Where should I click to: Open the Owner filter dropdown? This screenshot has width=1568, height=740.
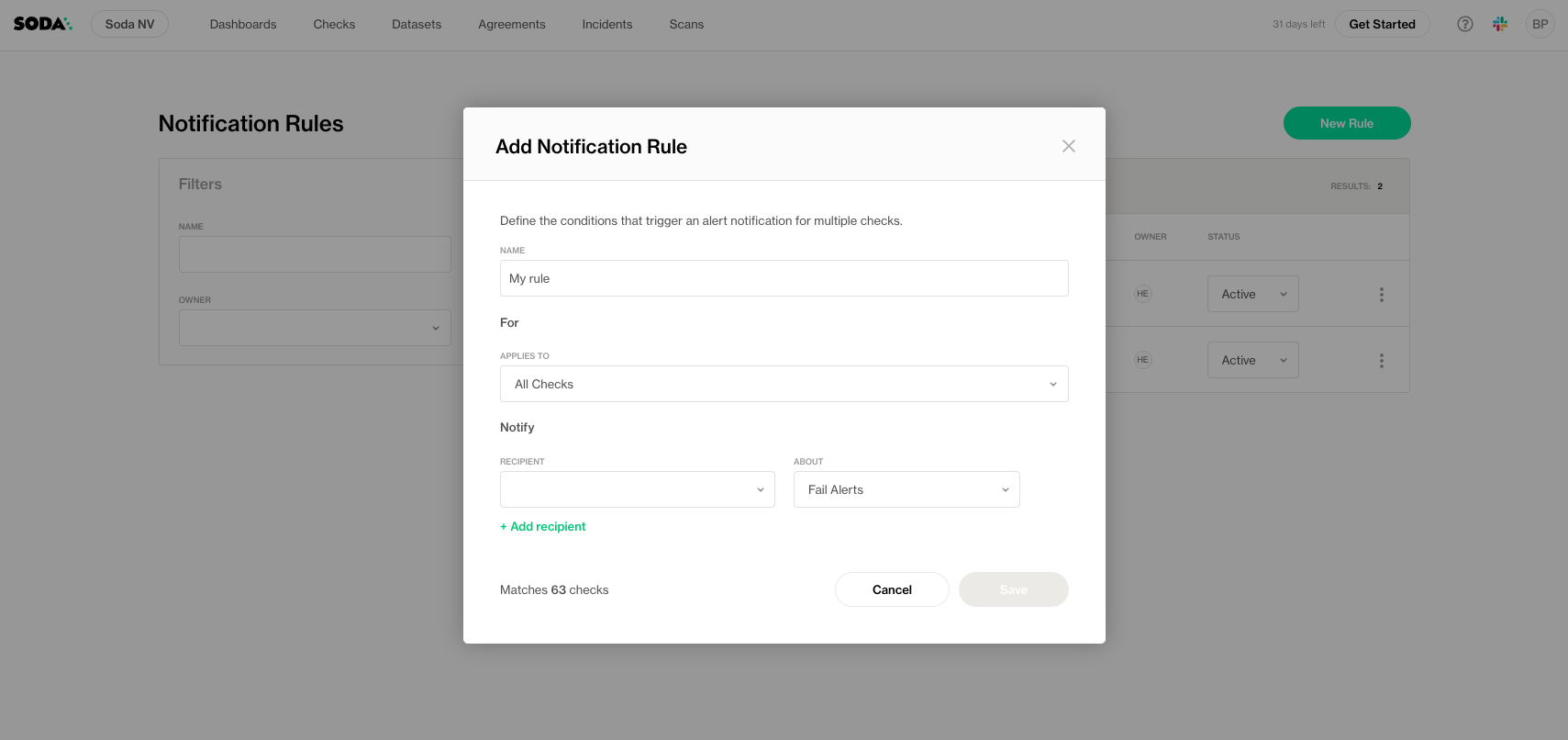[314, 328]
